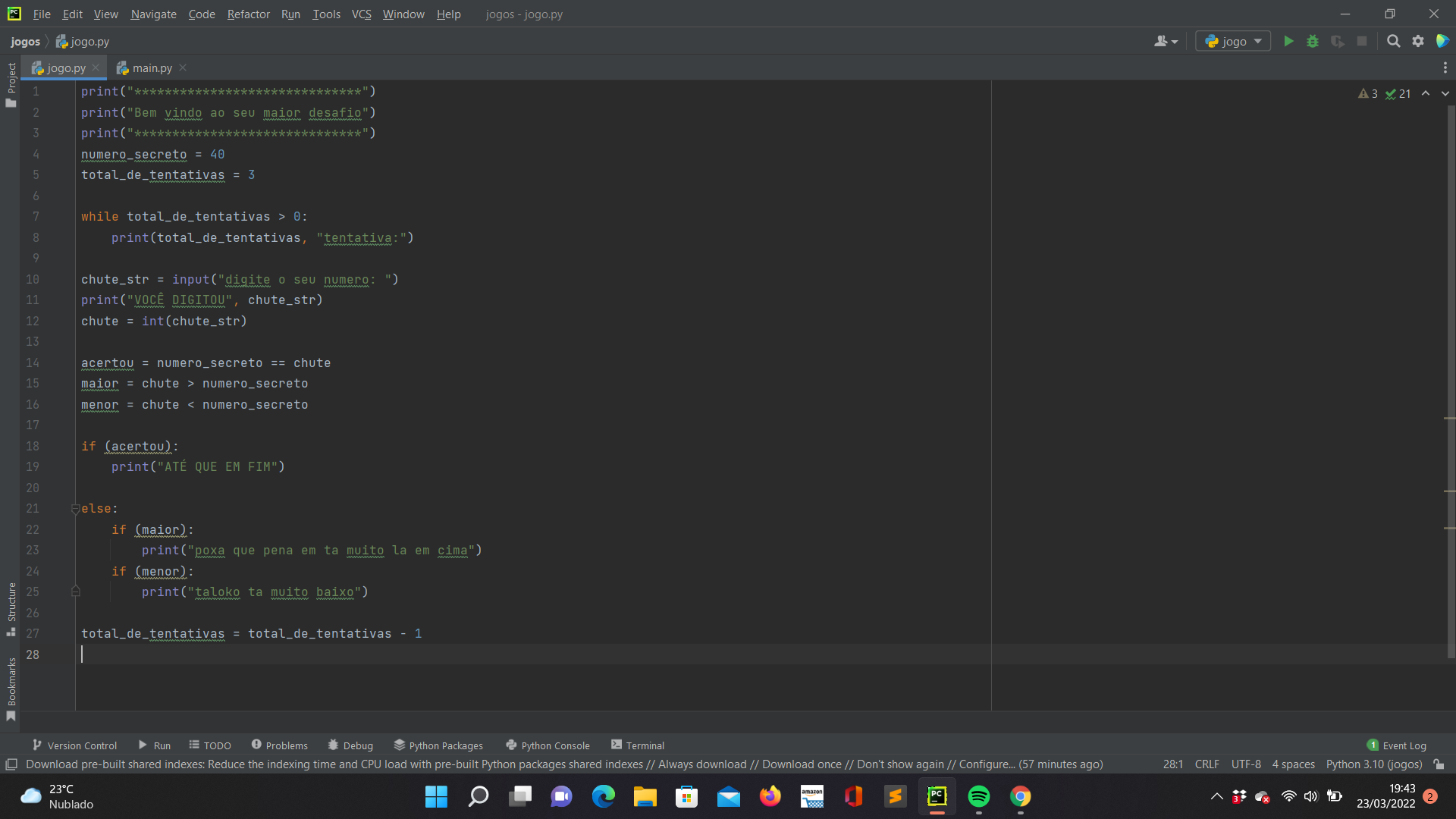The height and width of the screenshot is (819, 1456).
Task: Open the Bookmarks tool window sidebar
Action: (11, 689)
